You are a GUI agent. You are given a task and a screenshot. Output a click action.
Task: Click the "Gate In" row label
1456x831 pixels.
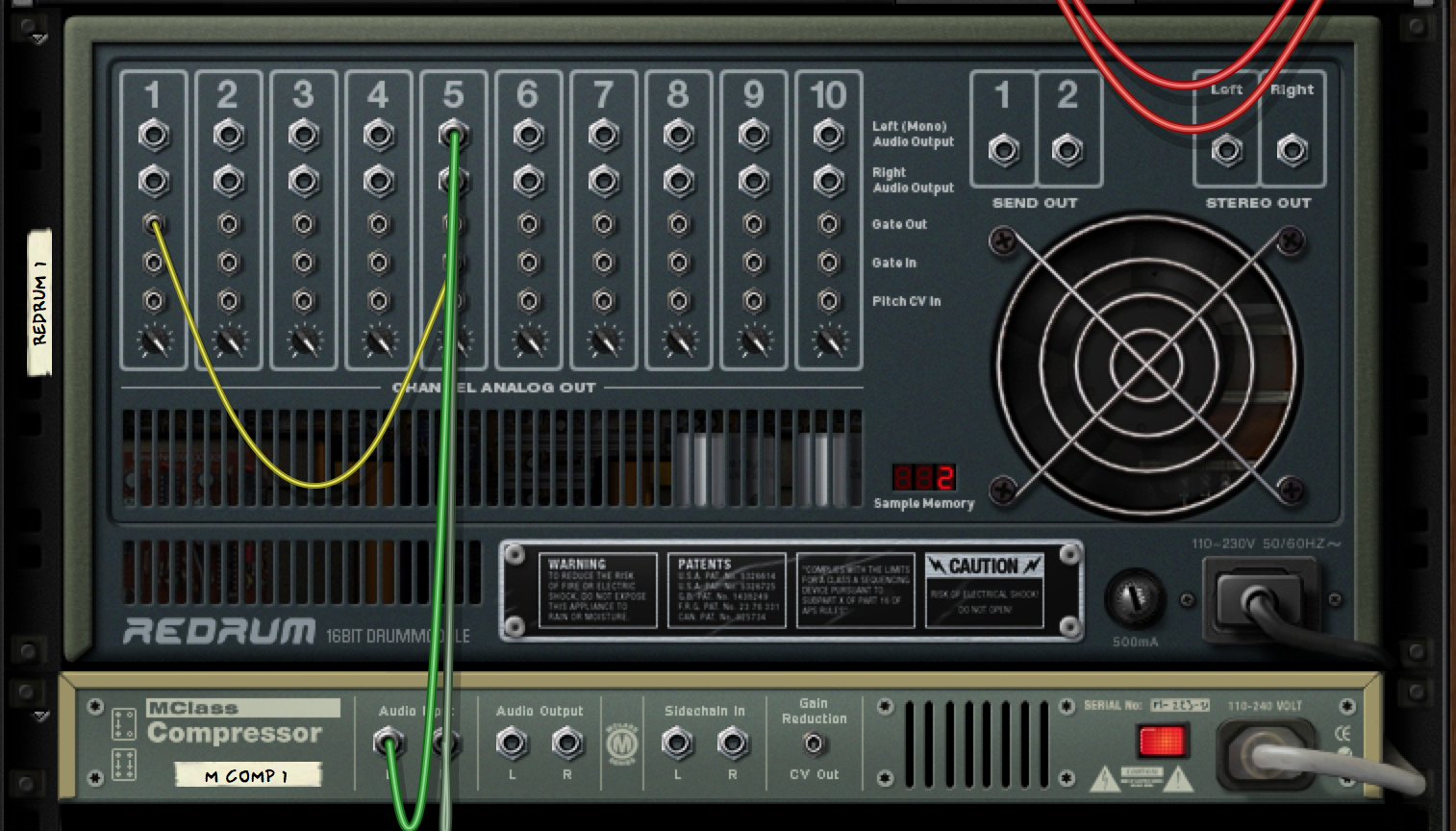coord(893,263)
